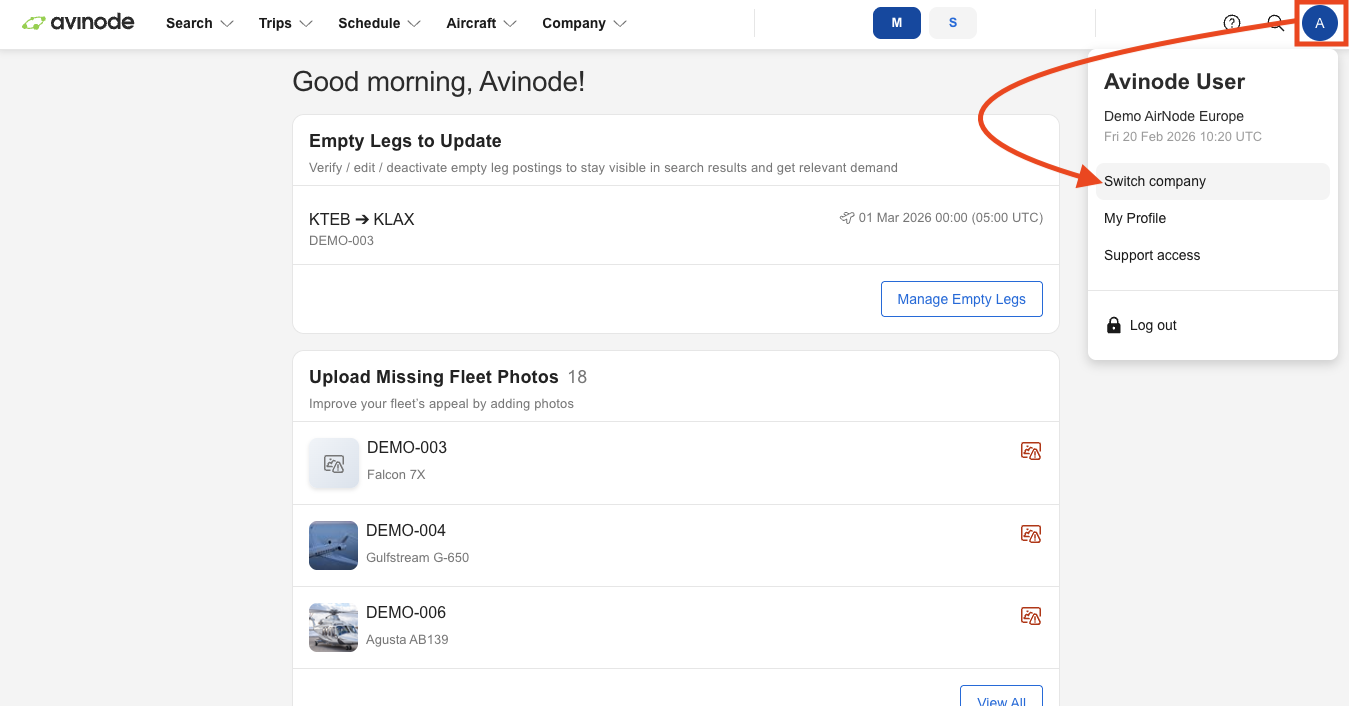The width and height of the screenshot is (1349, 706).
Task: Click the DEMO-004 aircraft thumbnail
Action: (x=333, y=545)
